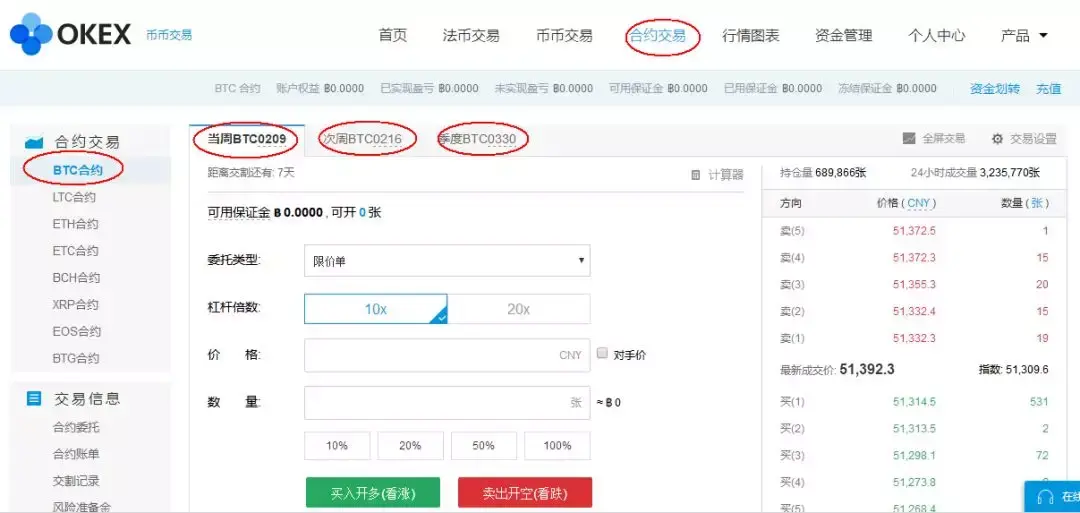Click 可用保证金 label in order form
Screen dimensions: 1080x513
pyautogui.click(x=238, y=213)
